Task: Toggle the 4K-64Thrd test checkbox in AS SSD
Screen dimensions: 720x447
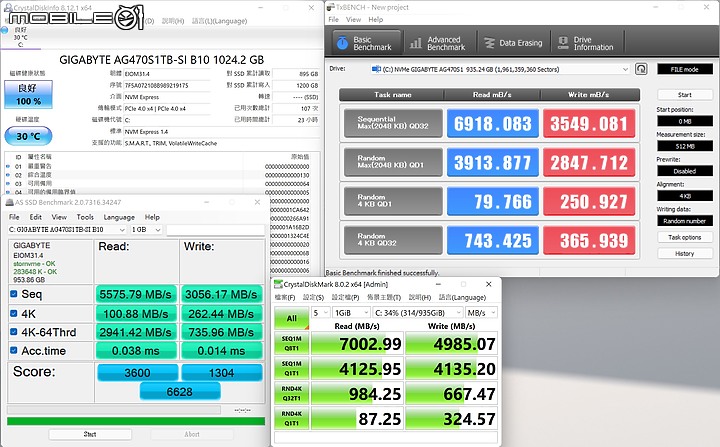Action: 14,332
